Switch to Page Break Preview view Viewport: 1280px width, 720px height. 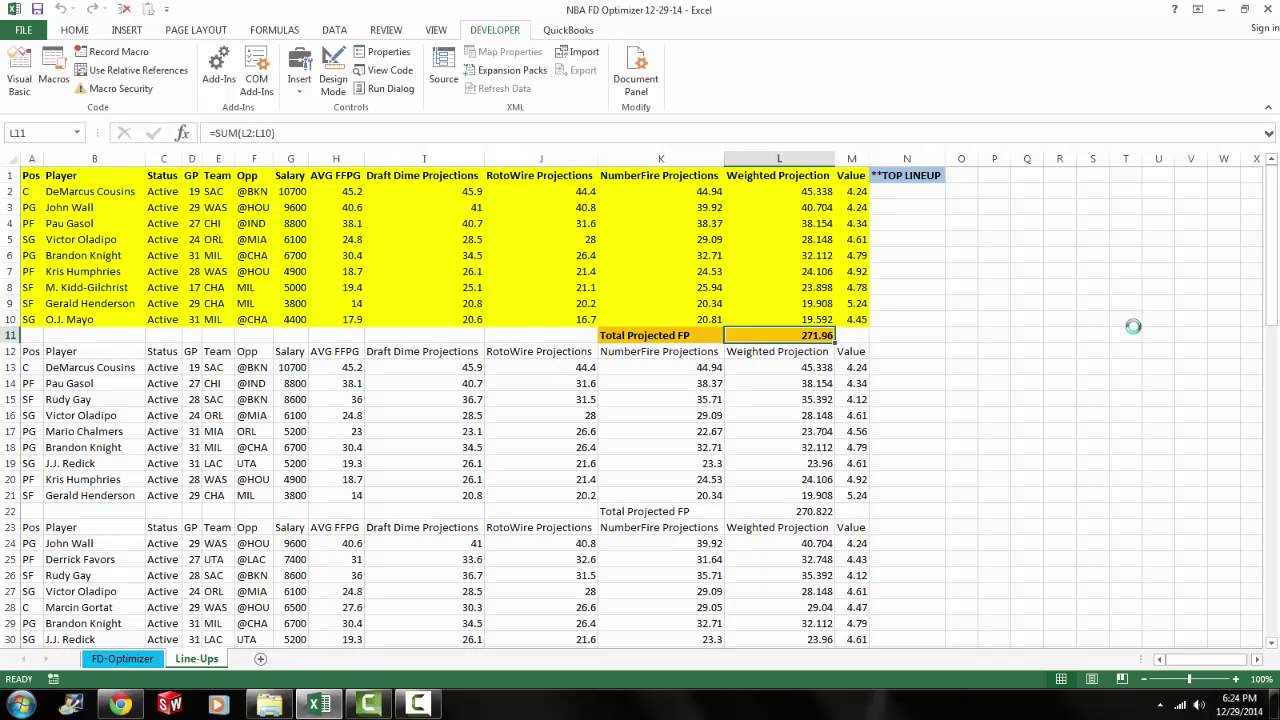pos(1122,679)
